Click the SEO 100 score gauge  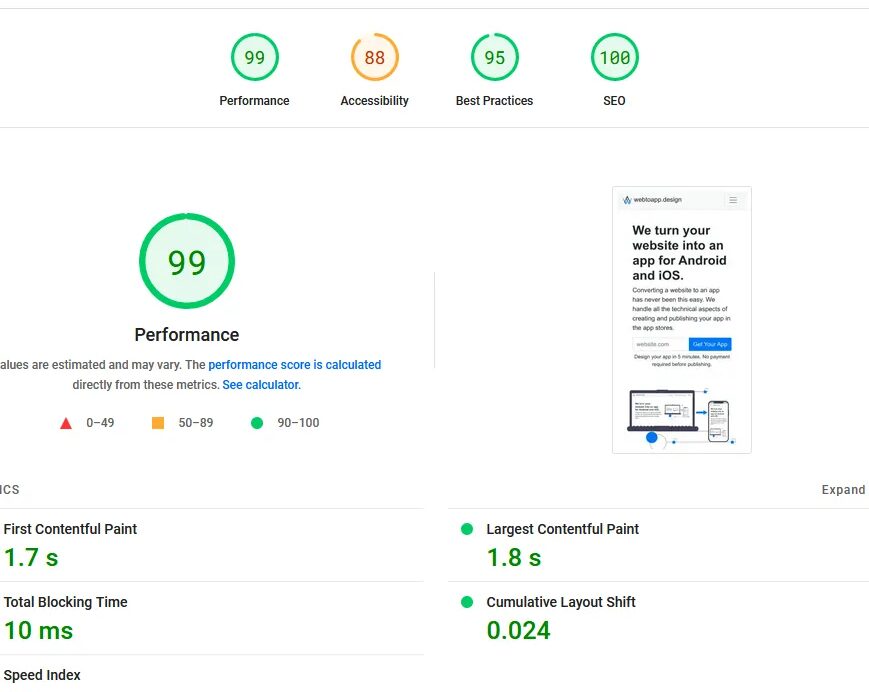point(615,57)
